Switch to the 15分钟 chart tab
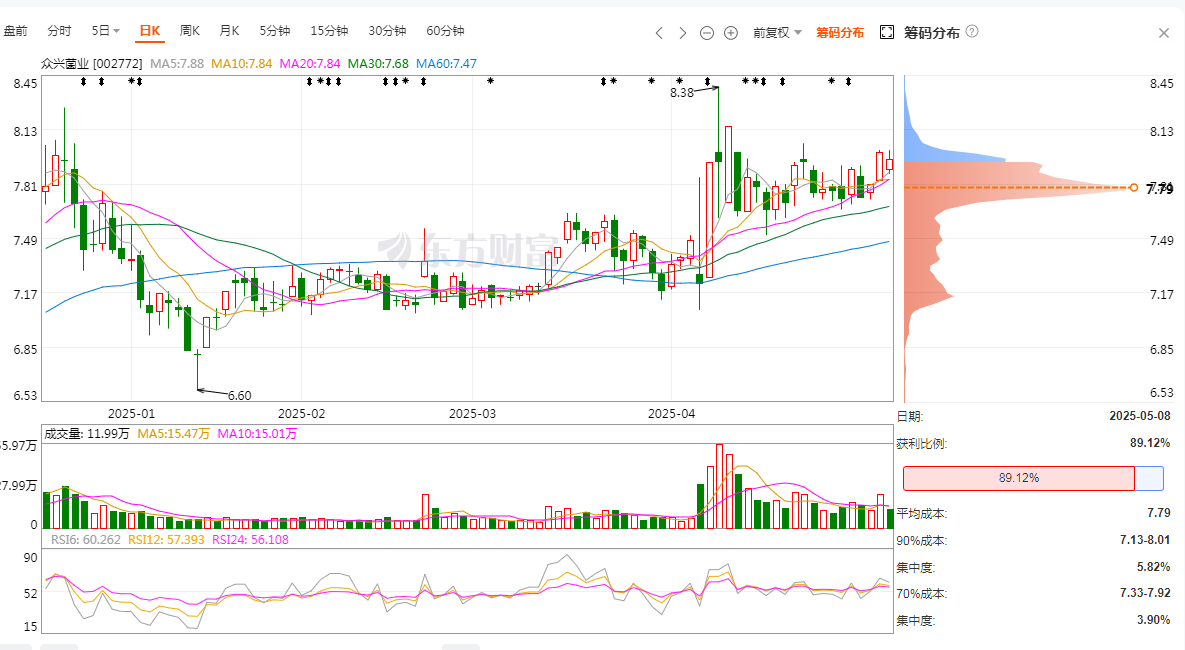Viewport: 1185px width, 650px height. point(329,31)
